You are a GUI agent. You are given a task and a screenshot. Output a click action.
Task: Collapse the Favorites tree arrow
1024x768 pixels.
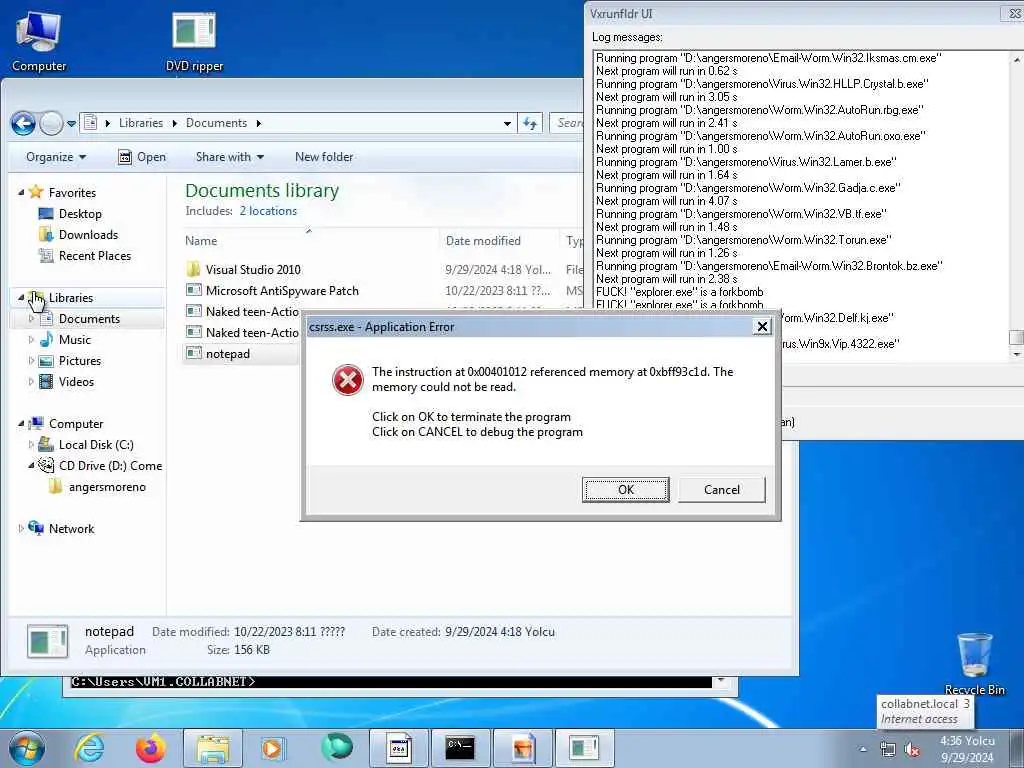coord(21,193)
